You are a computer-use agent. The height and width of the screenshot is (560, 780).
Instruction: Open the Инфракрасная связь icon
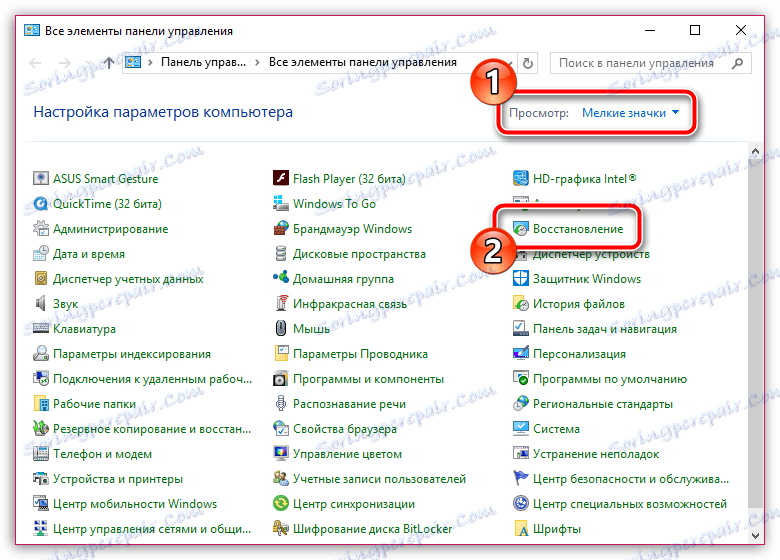tap(281, 303)
